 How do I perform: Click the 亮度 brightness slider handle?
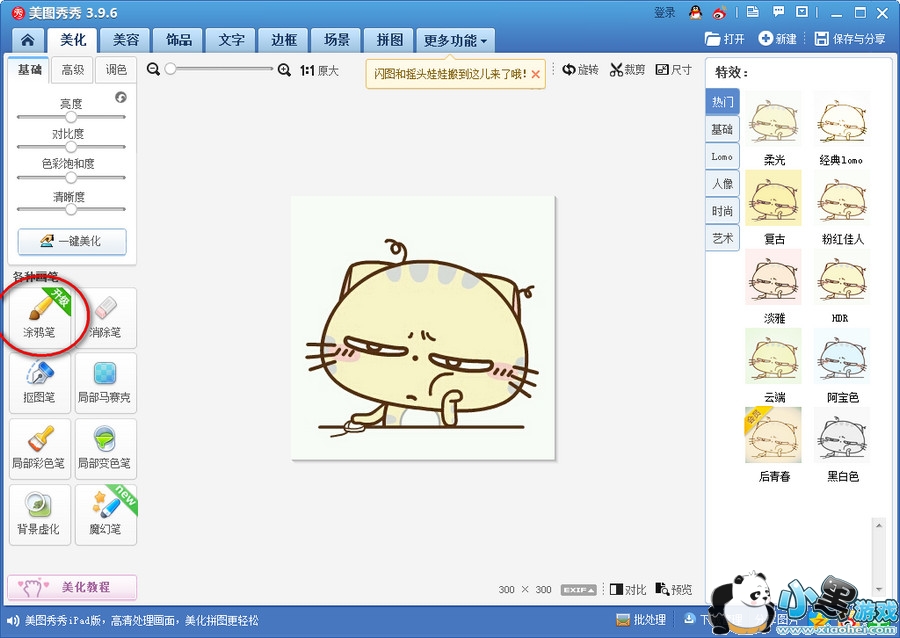click(x=71, y=117)
